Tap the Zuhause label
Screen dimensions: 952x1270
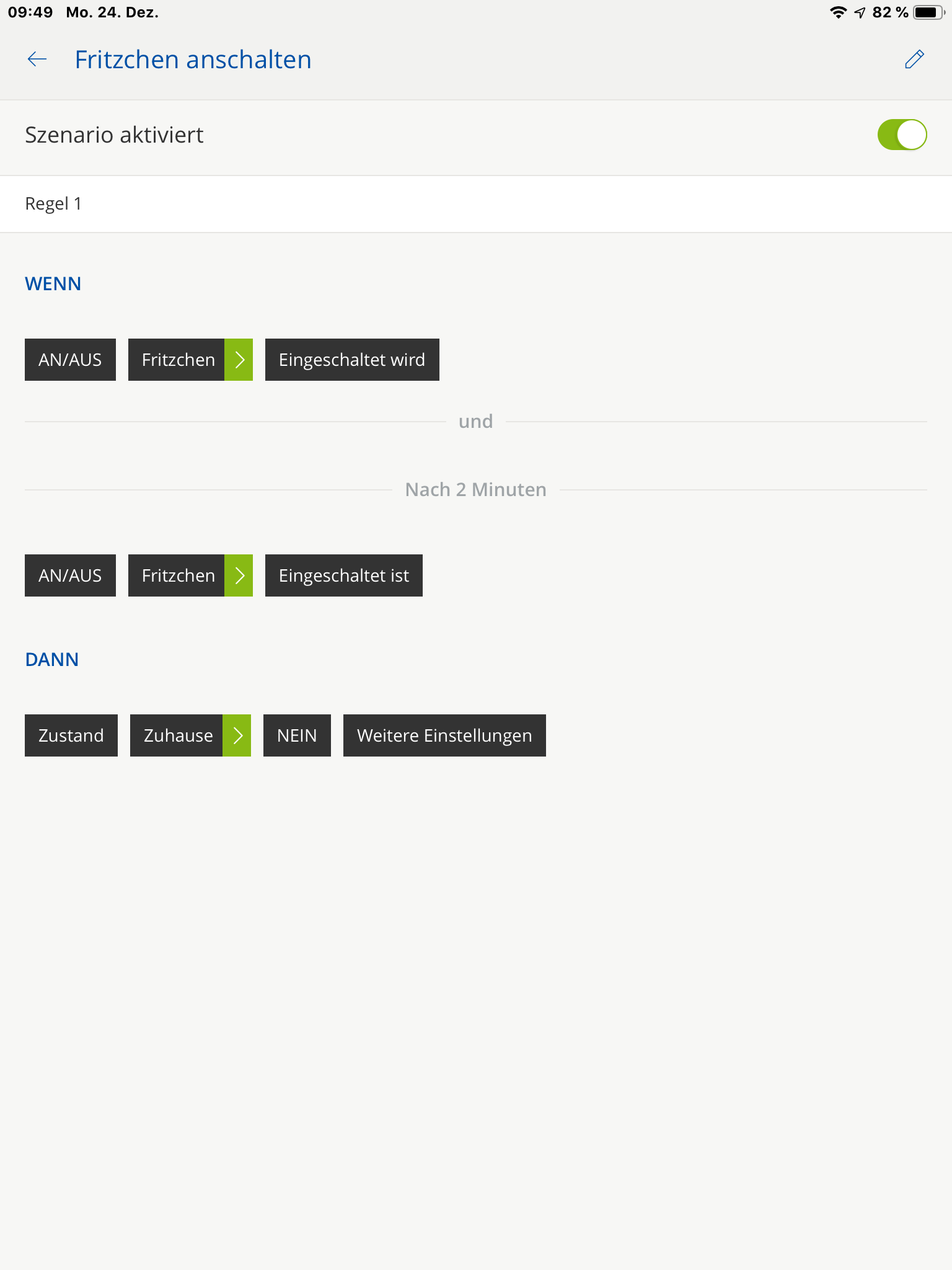point(177,735)
